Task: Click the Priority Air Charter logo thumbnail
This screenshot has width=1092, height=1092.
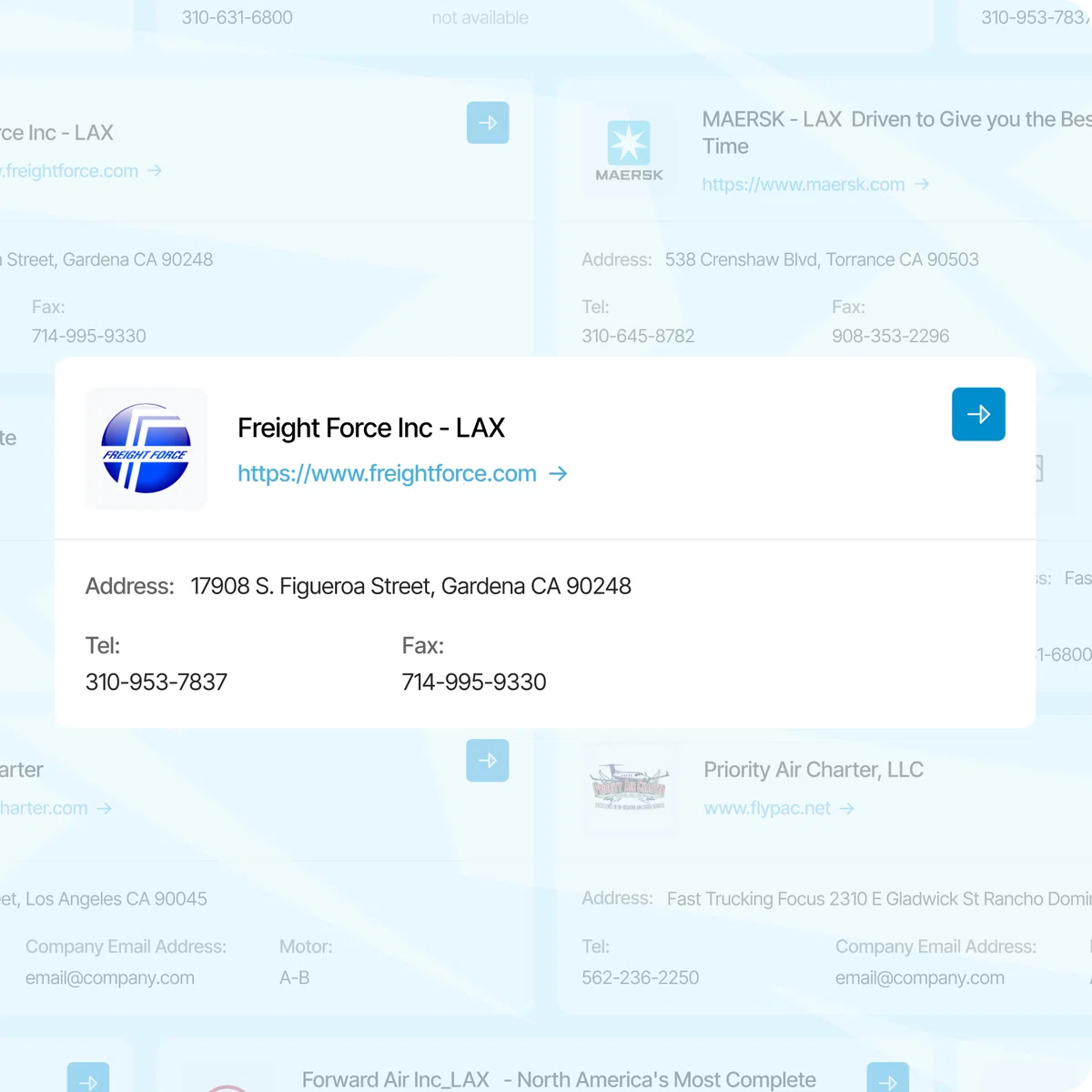Action: click(x=630, y=787)
